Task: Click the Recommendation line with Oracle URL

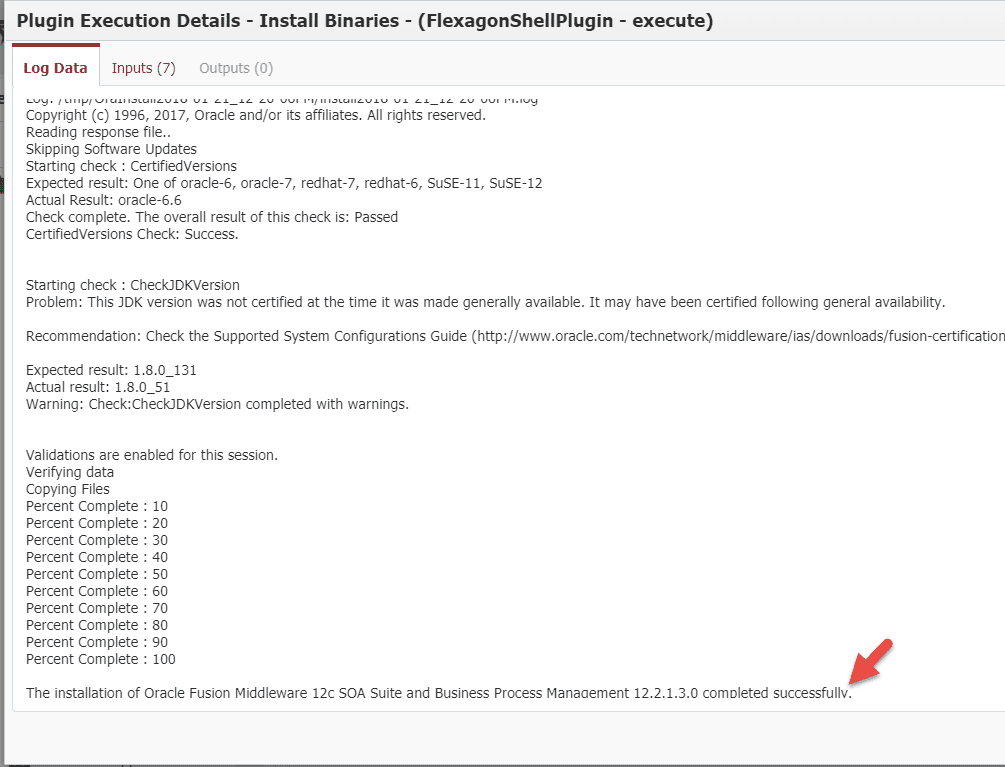Action: [515, 336]
